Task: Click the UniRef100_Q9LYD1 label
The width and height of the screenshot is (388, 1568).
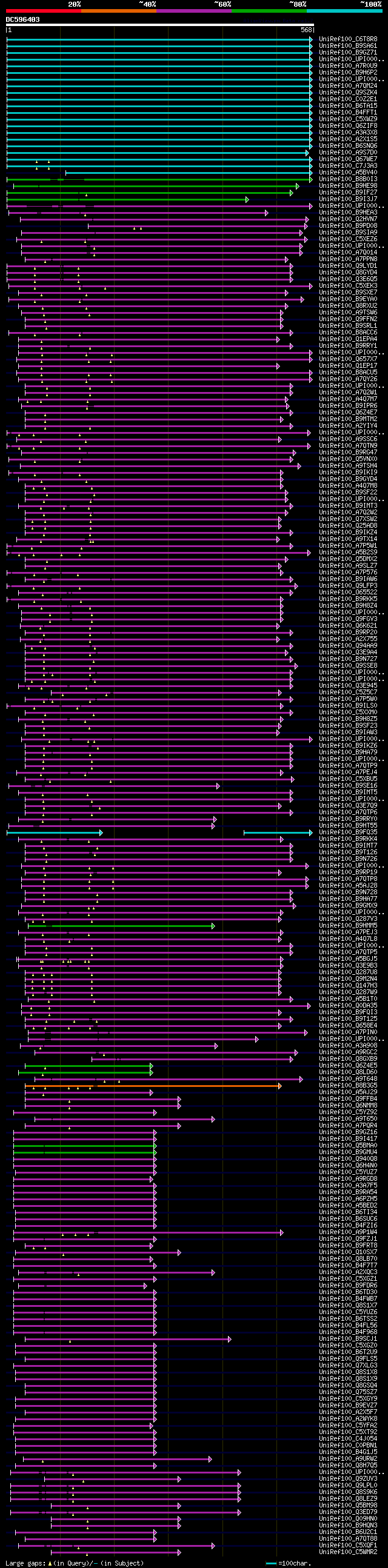Action: click(348, 267)
